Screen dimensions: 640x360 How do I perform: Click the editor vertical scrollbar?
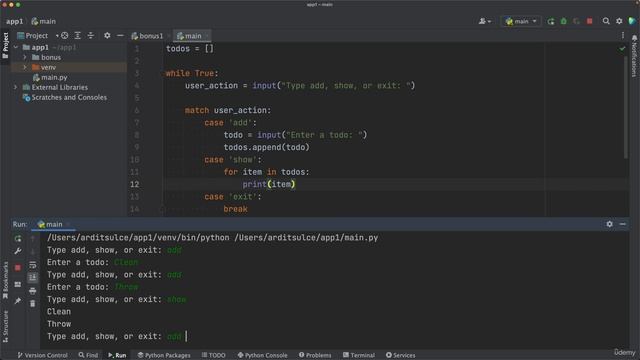click(626, 107)
